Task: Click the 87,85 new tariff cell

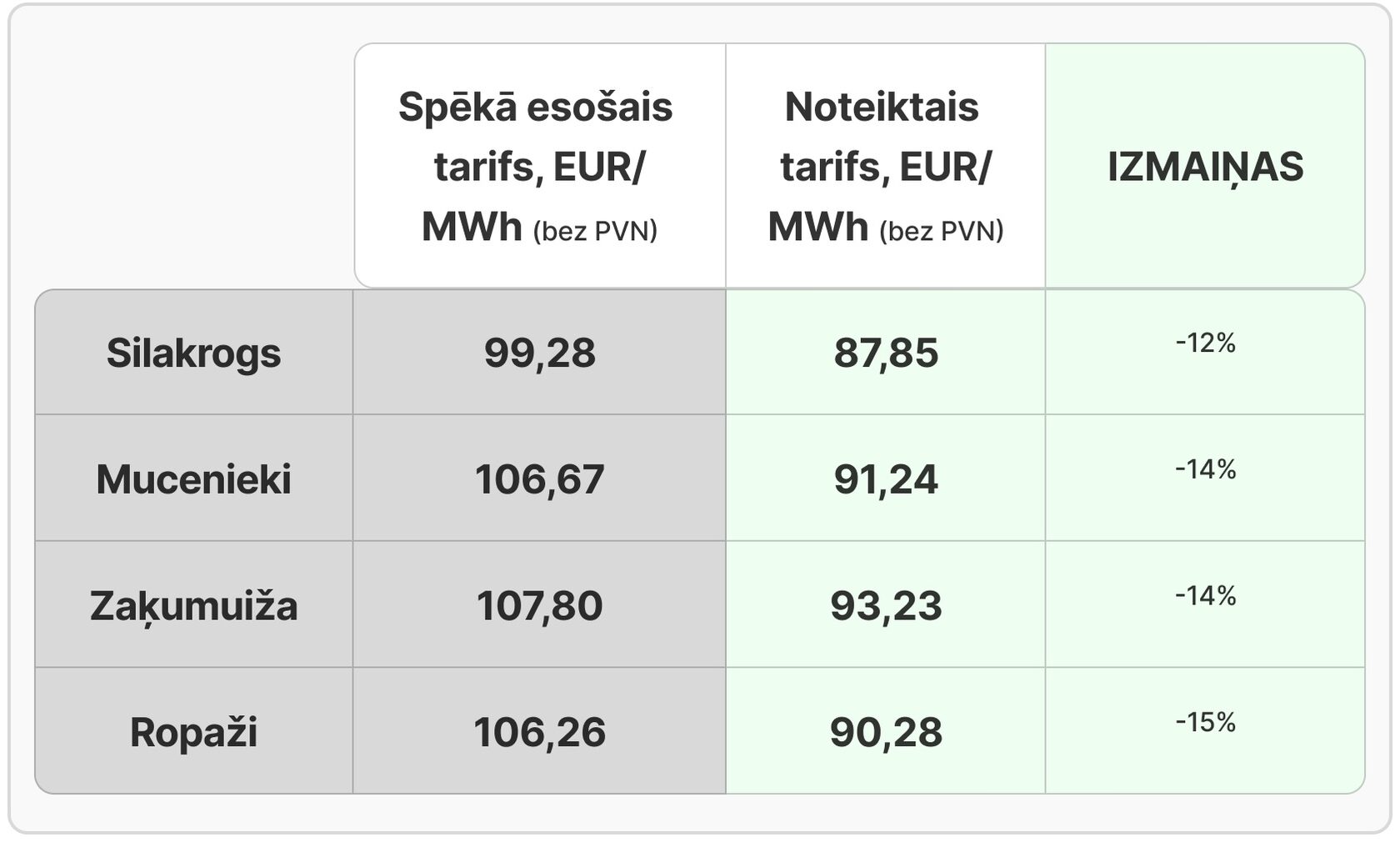Action: pos(886,353)
